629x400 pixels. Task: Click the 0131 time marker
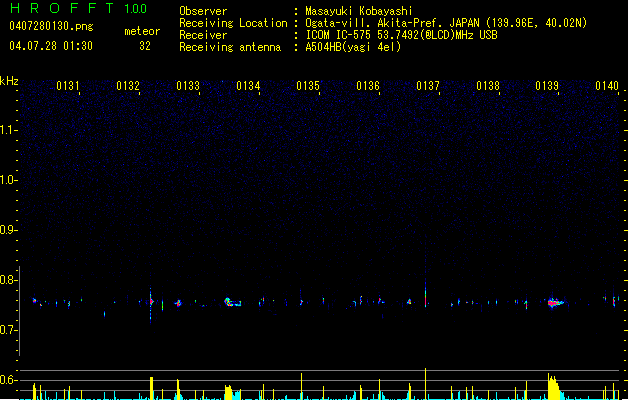pyautogui.click(x=67, y=86)
